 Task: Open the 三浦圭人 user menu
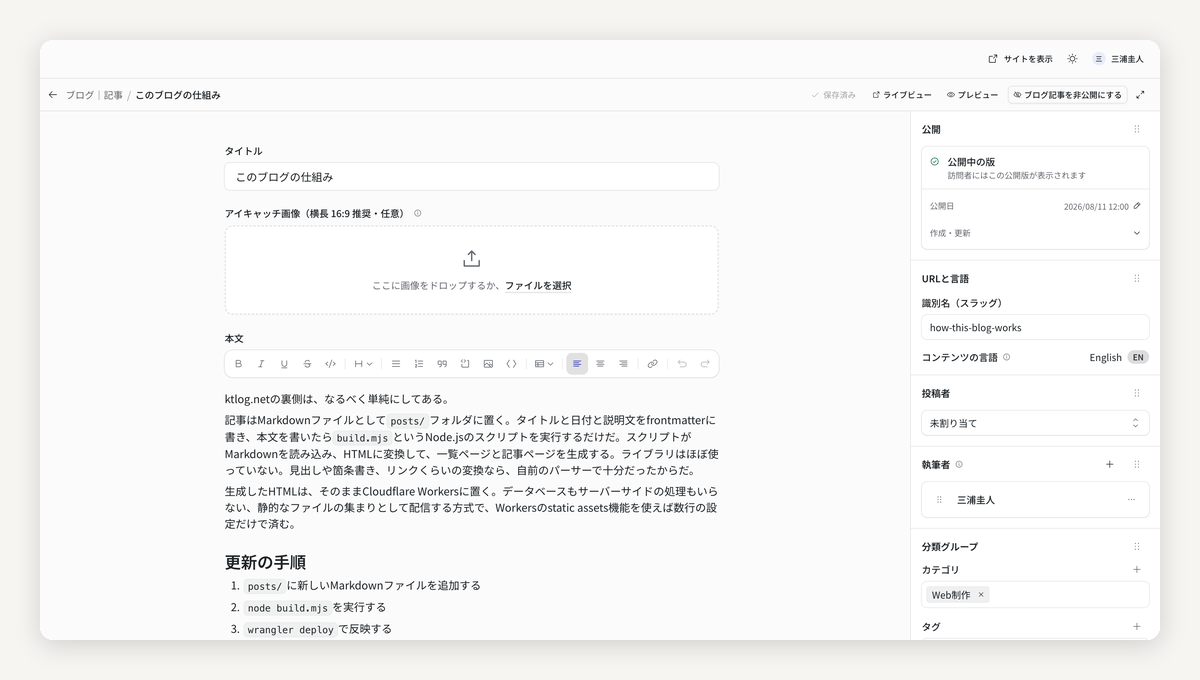click(1118, 59)
